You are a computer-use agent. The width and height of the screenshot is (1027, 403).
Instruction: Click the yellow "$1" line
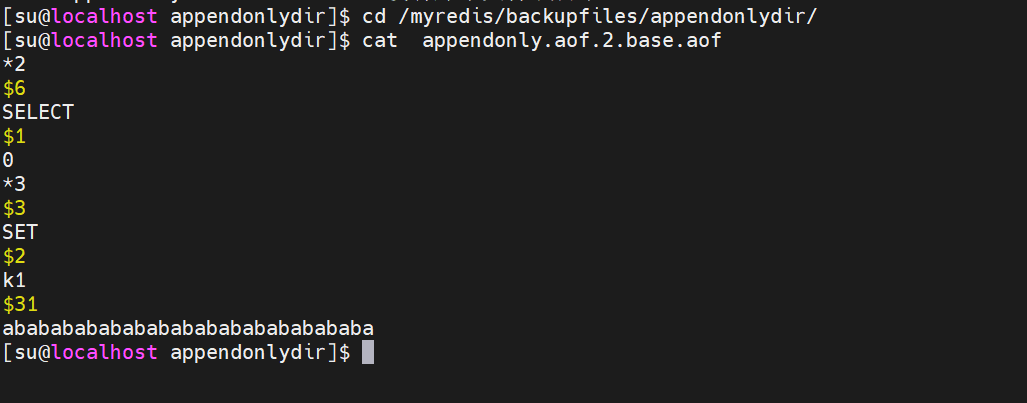pyautogui.click(x=14, y=136)
